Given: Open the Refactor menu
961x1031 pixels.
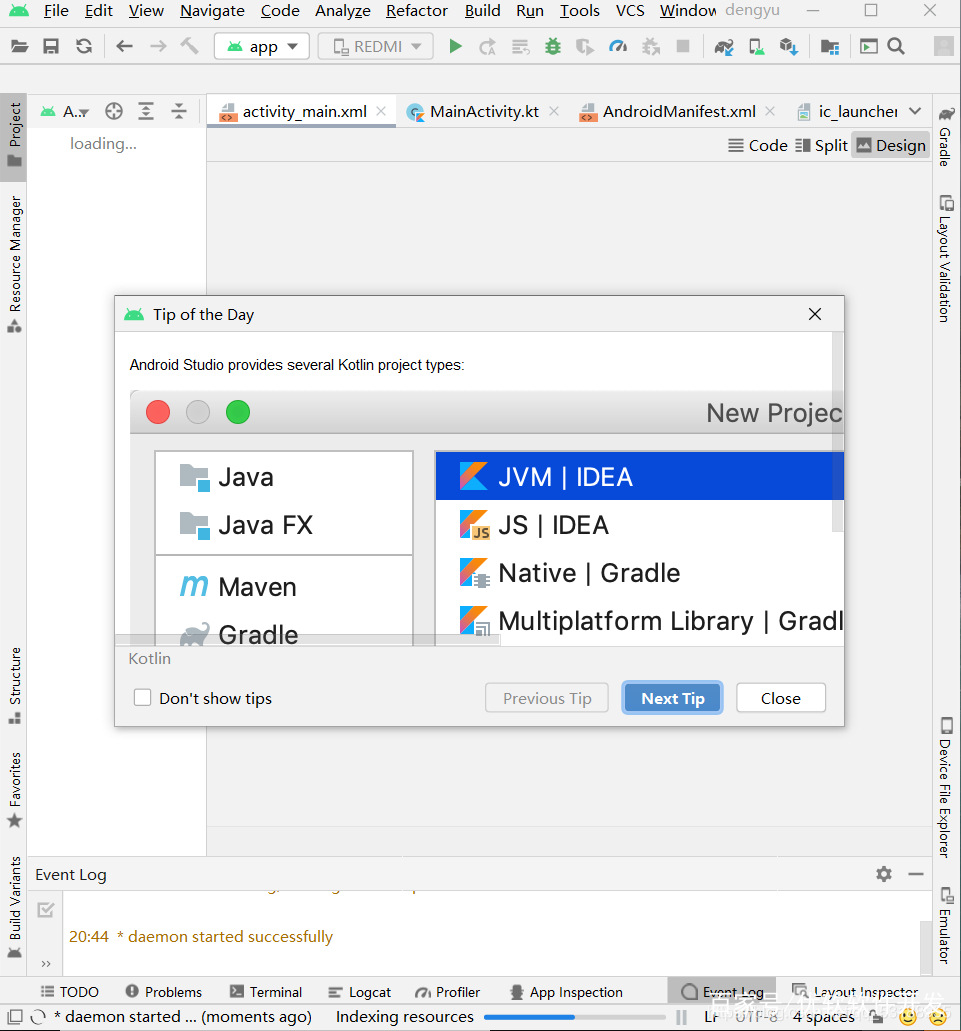Looking at the screenshot, I should 417,11.
